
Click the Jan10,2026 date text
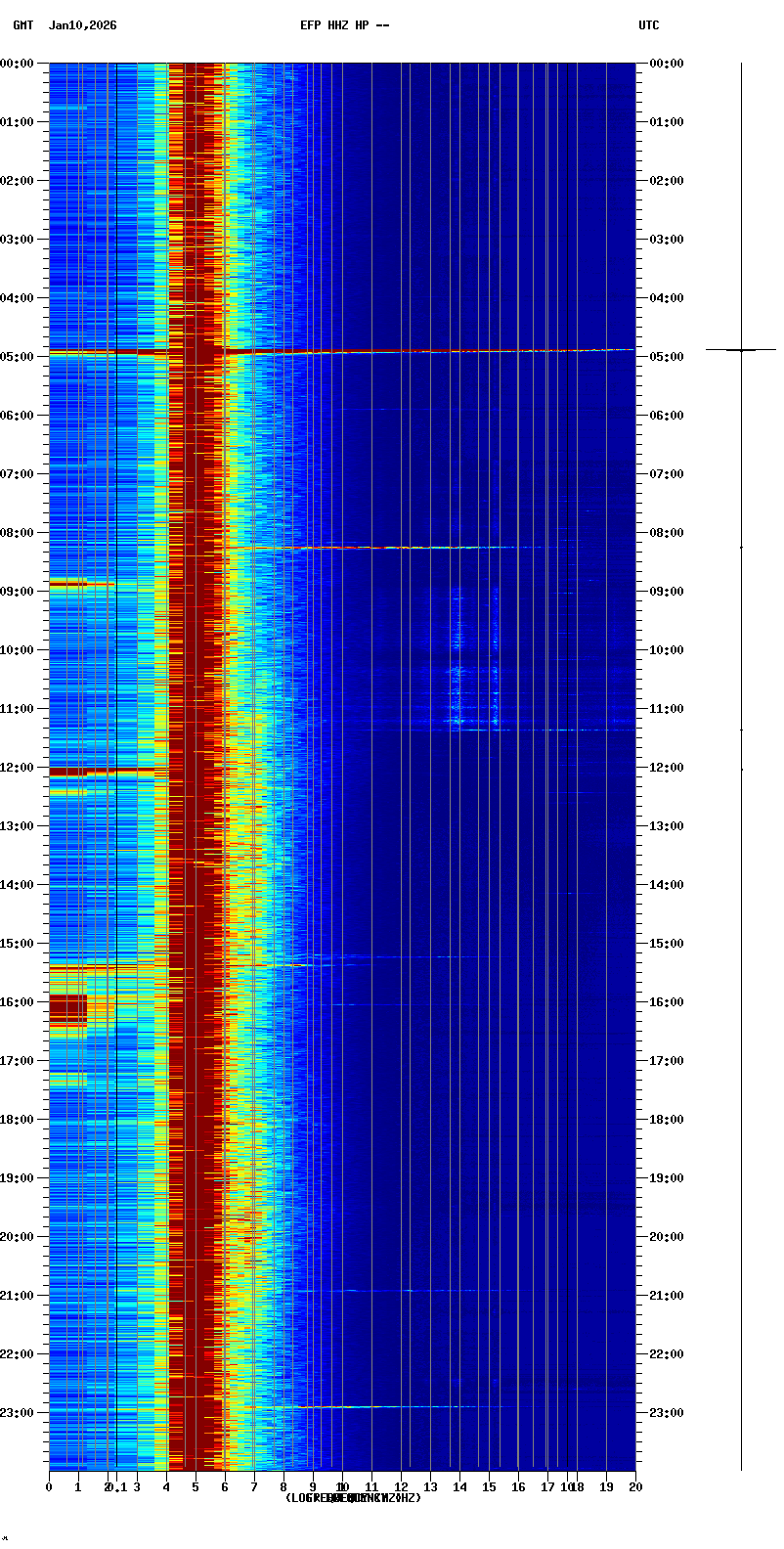[x=82, y=25]
